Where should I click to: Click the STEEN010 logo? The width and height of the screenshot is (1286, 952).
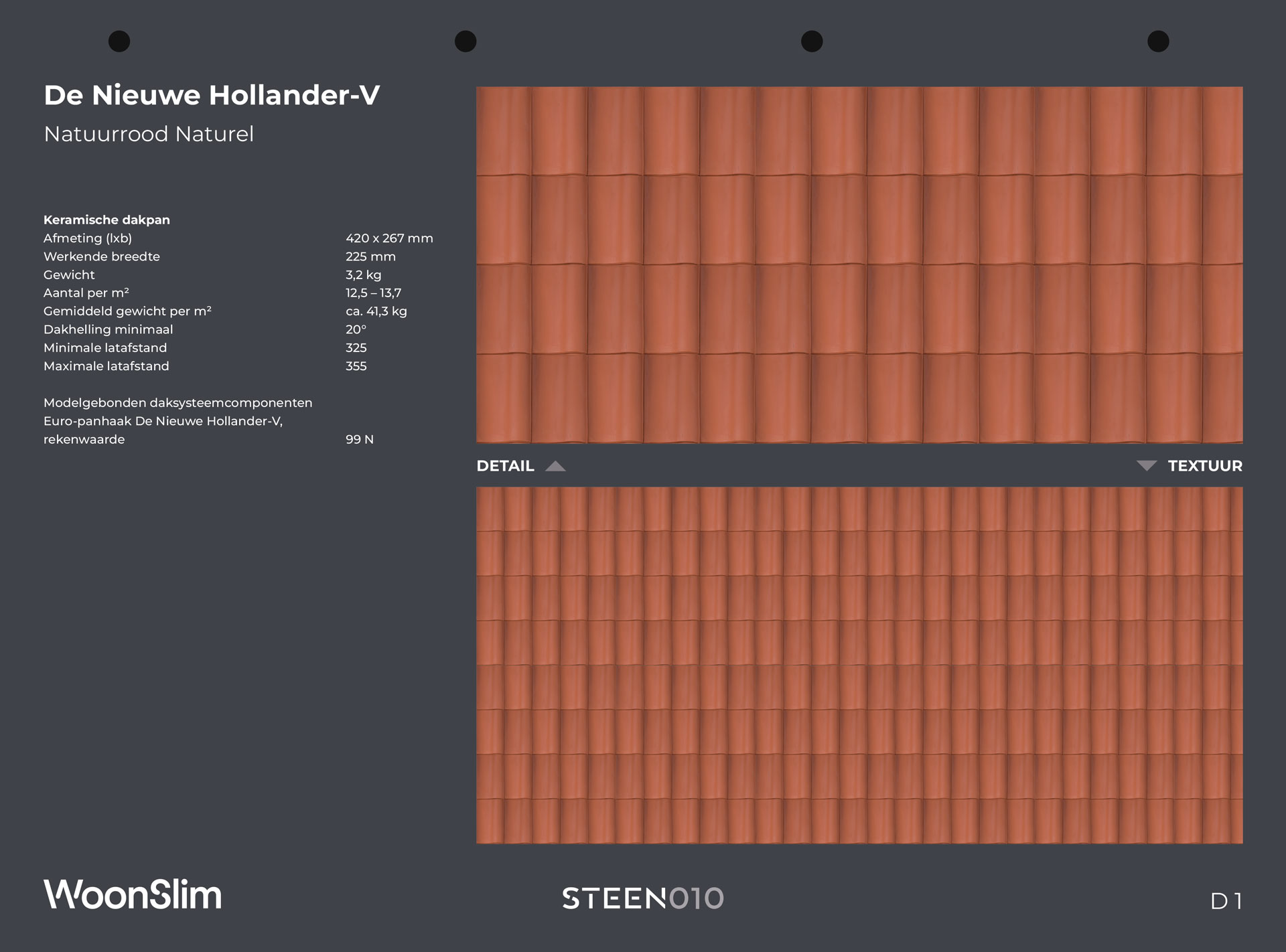pyautogui.click(x=643, y=898)
